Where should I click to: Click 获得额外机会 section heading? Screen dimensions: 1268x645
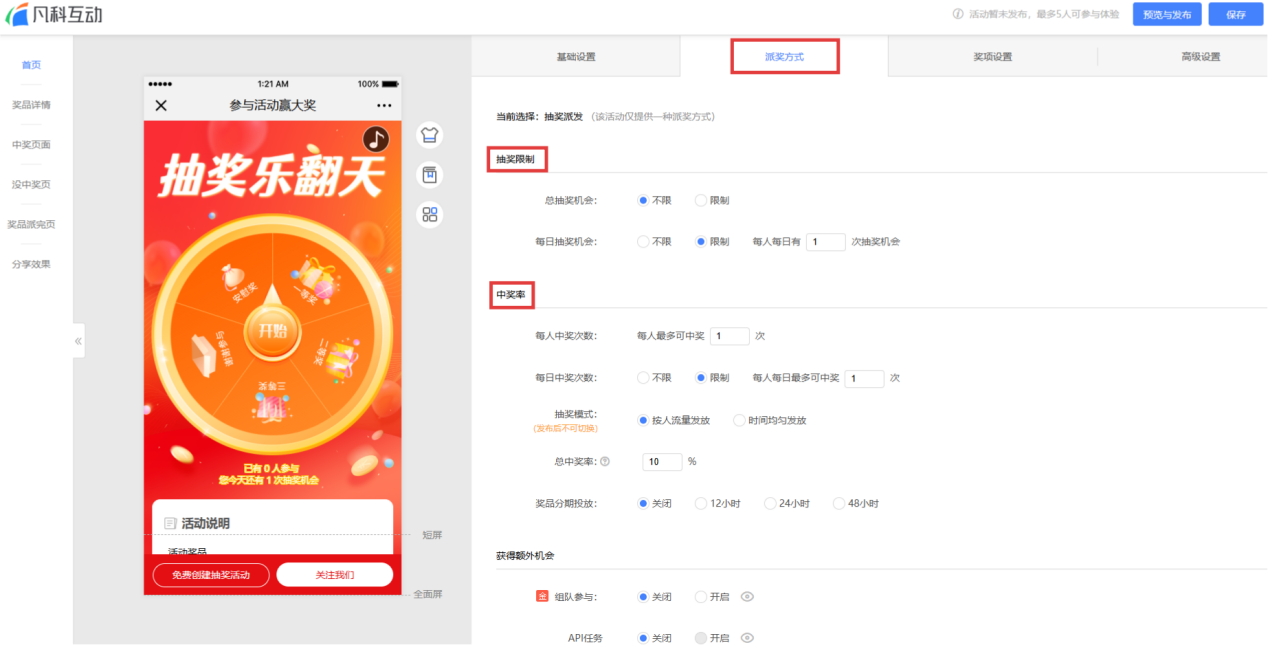(x=525, y=555)
